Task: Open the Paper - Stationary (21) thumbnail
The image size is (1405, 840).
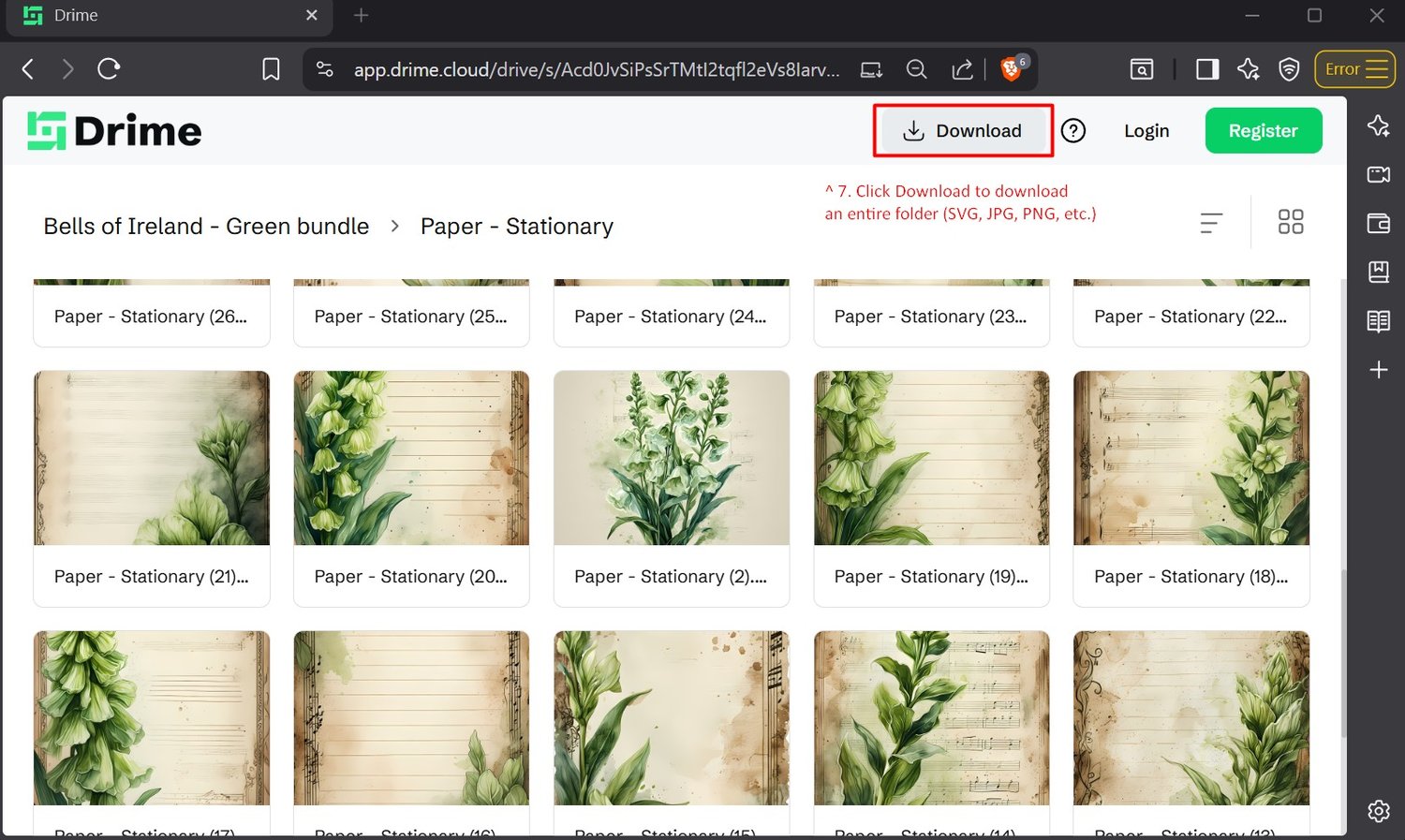Action: pyautogui.click(x=152, y=458)
